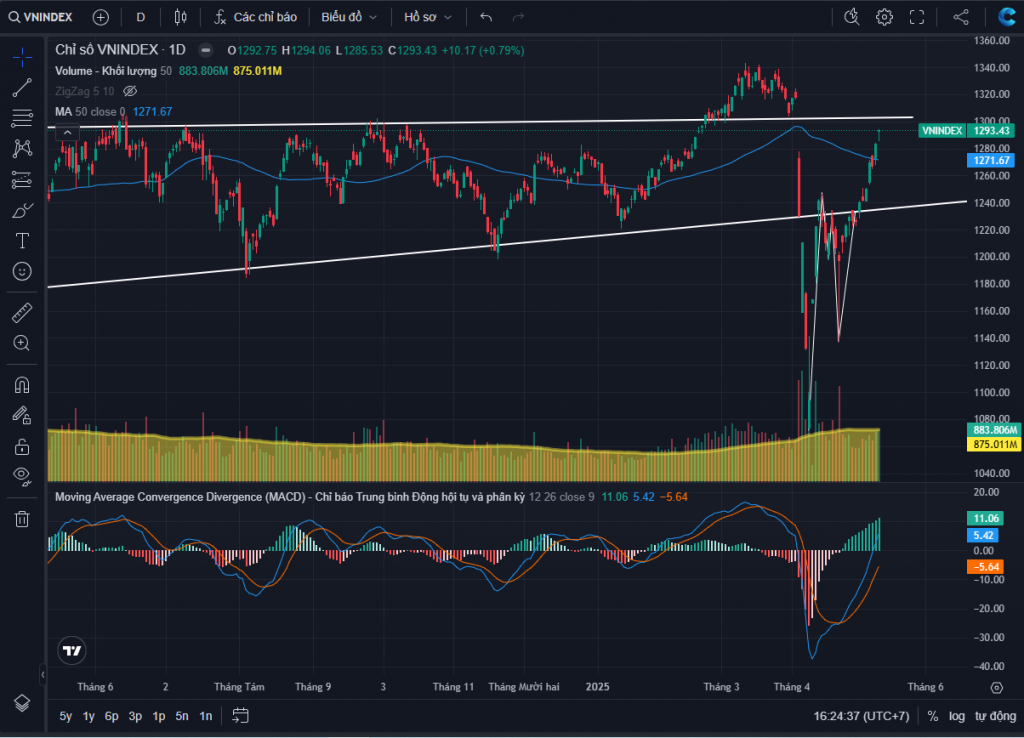Click the add symbol compare plus icon
This screenshot has width=1024, height=738.
[101, 17]
